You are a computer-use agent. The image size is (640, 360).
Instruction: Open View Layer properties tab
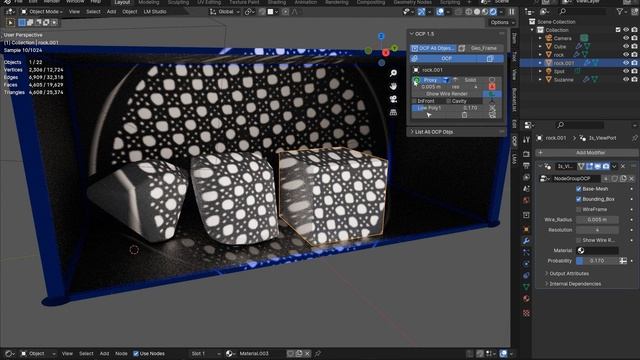(x=526, y=177)
